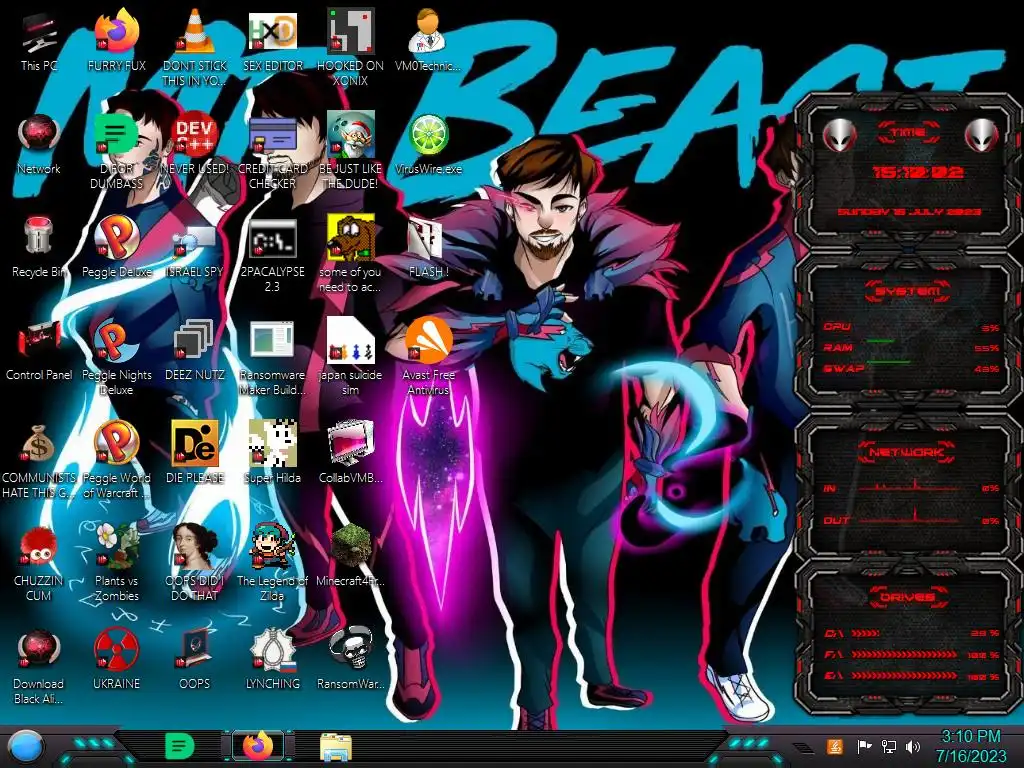The image size is (1024, 768).
Task: Open the taskbar clock showing 3:10 PM
Action: pyautogui.click(x=970, y=746)
